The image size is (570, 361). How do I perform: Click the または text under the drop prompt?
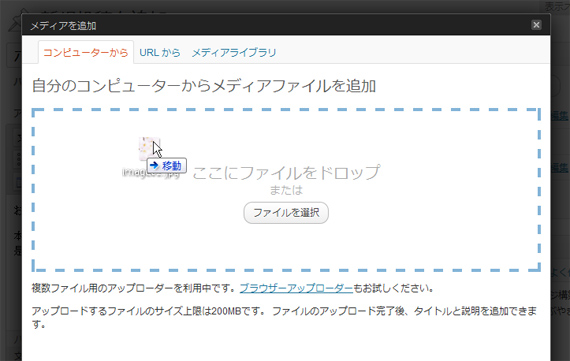pyautogui.click(x=286, y=190)
